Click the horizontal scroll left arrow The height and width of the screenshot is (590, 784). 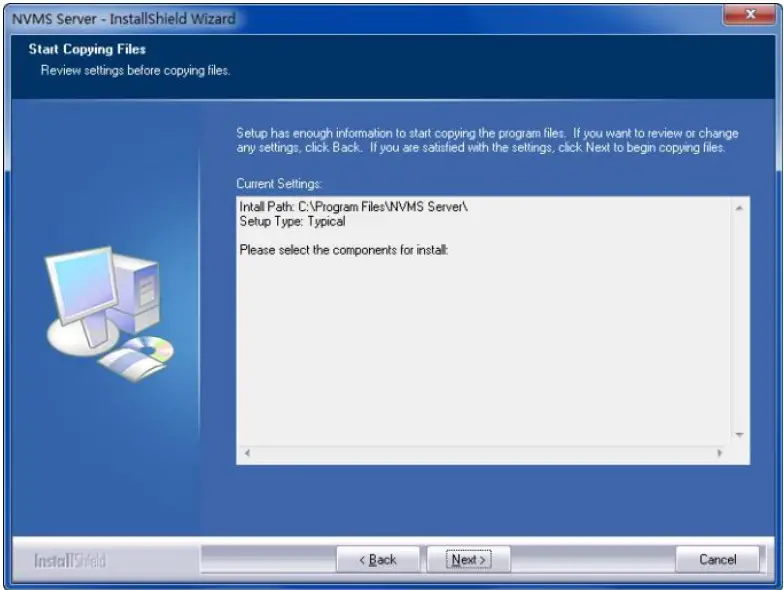(x=247, y=453)
